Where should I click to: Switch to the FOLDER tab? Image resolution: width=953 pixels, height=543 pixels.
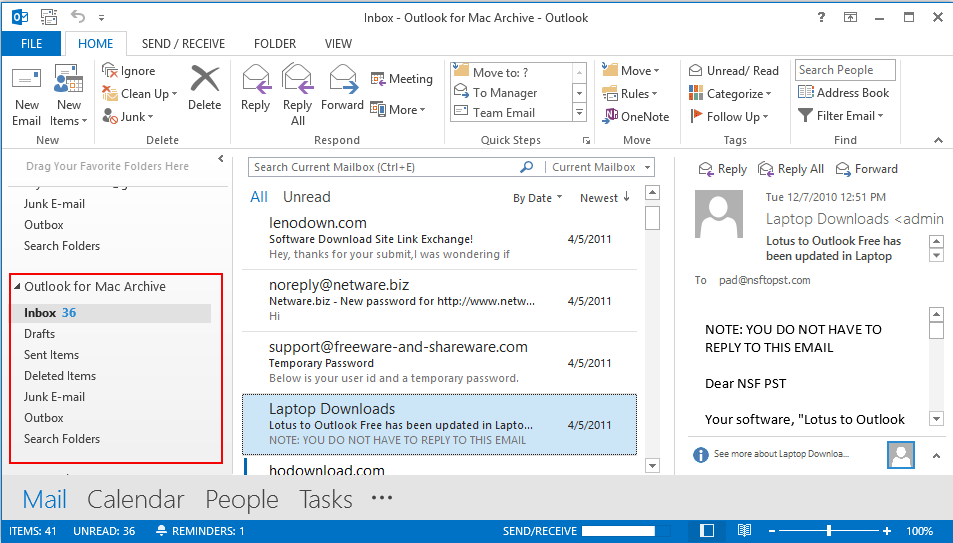tap(275, 43)
